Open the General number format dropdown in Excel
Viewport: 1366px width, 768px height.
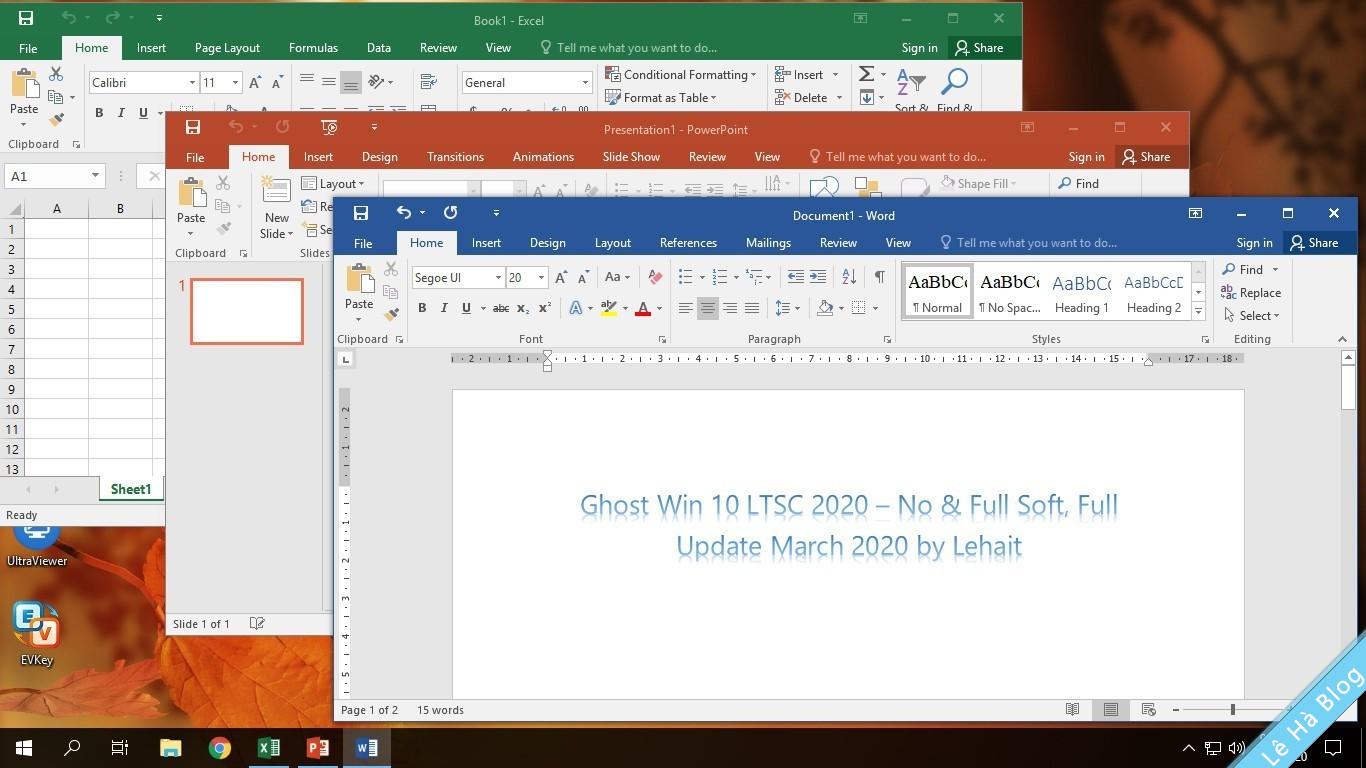pyautogui.click(x=585, y=82)
